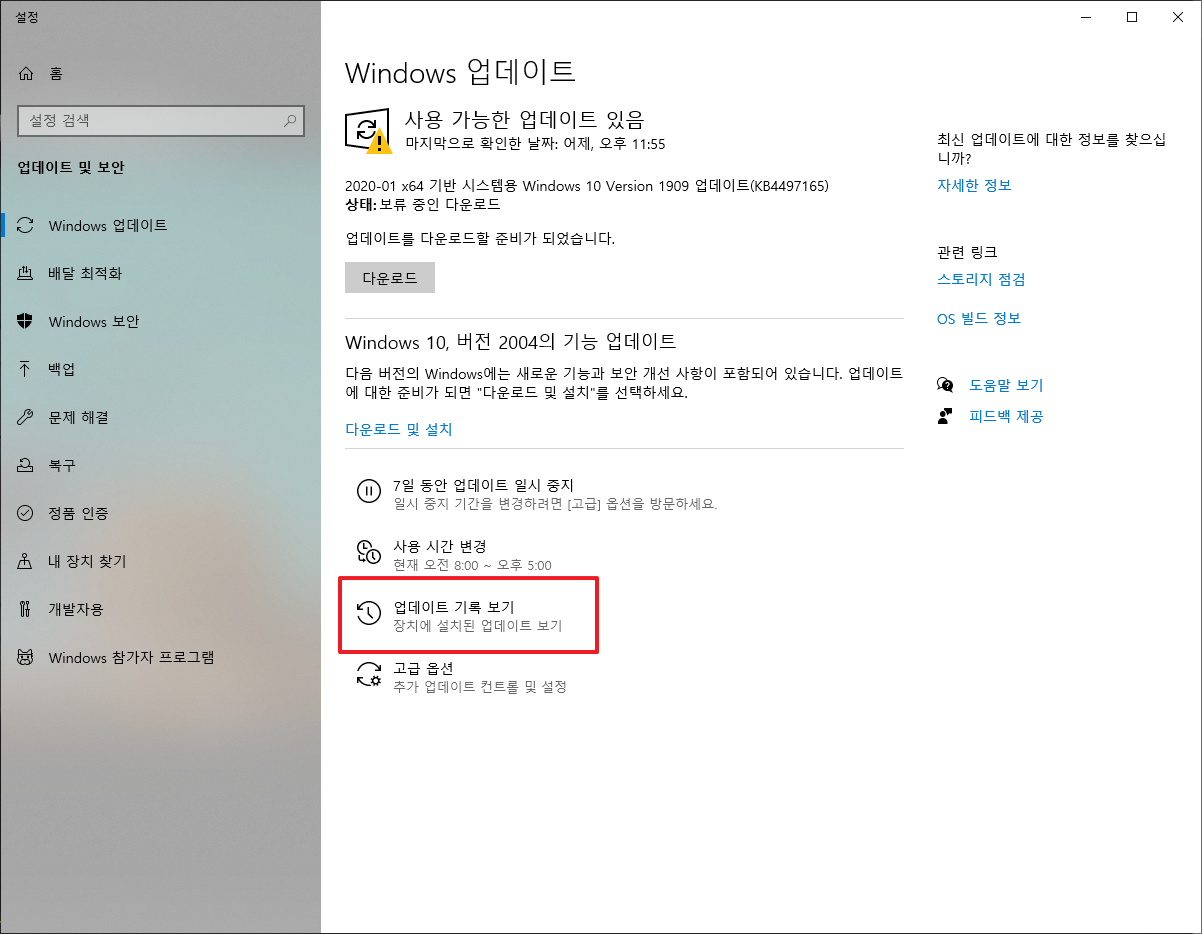
Task: Click the update status warning icon
Action: (x=369, y=132)
